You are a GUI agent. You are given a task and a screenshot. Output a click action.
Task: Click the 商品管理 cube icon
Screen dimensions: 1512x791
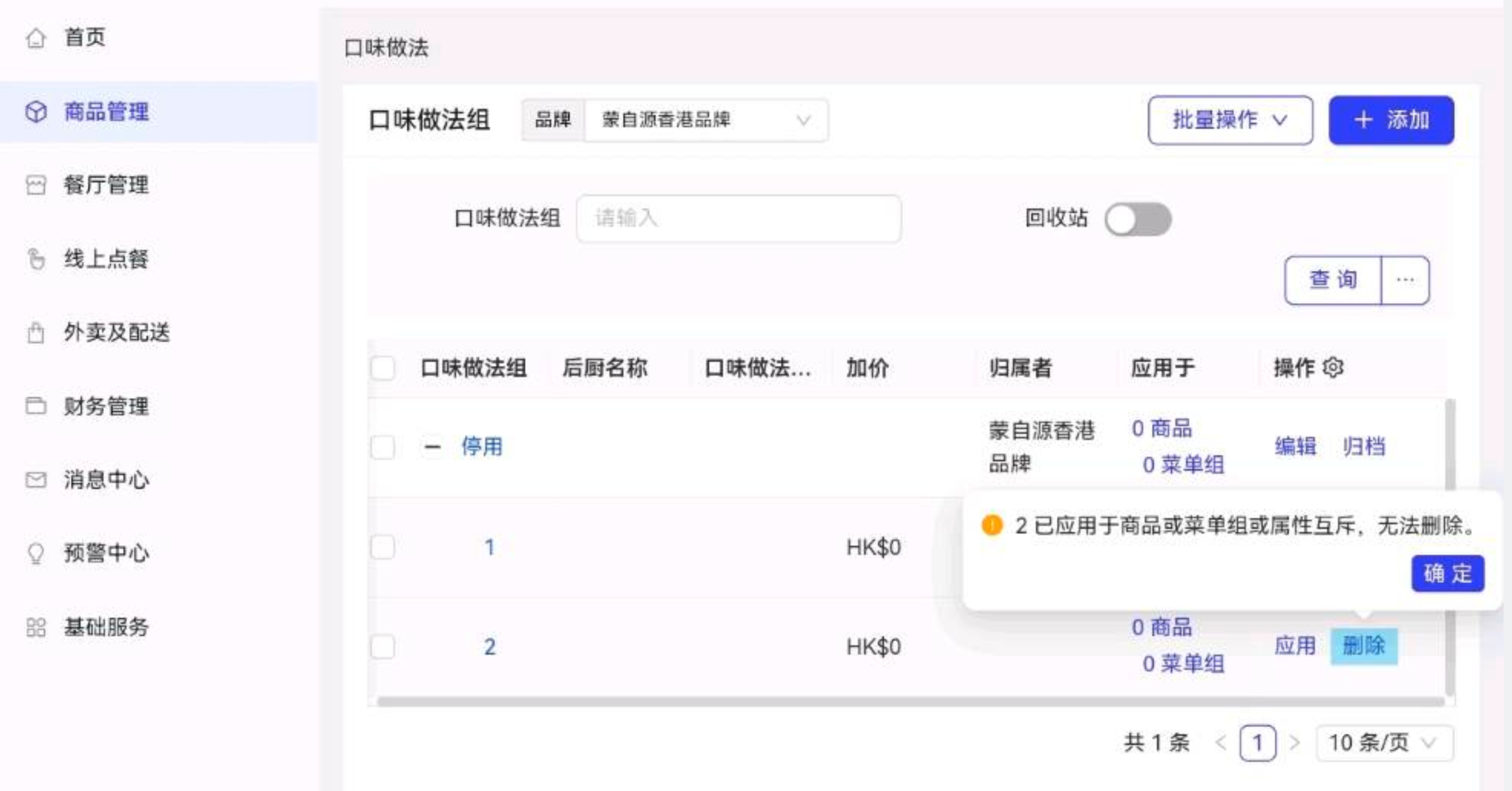coord(36,112)
